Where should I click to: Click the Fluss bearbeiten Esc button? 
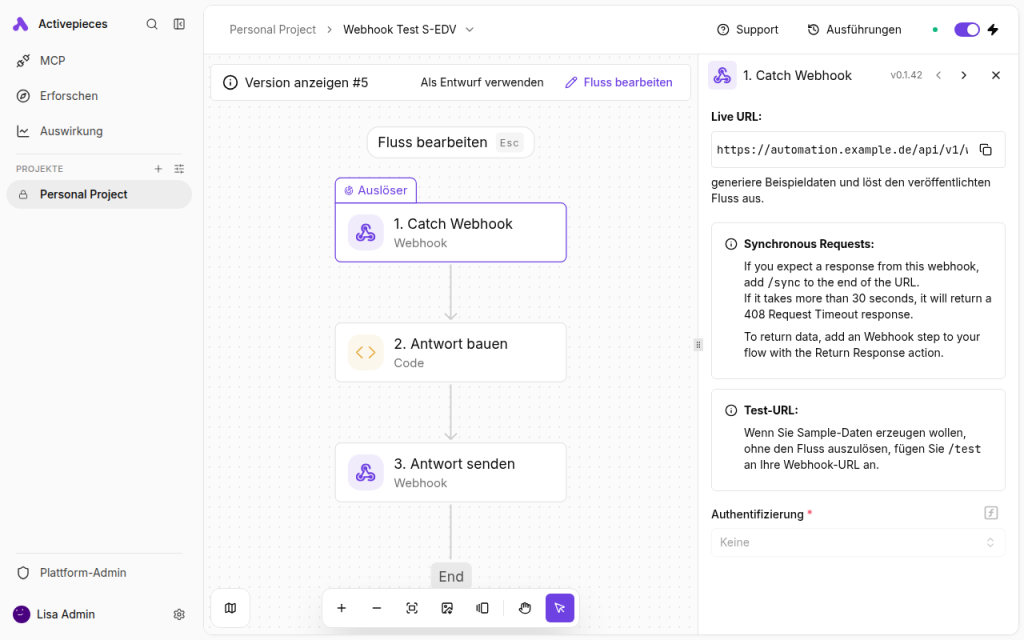pos(451,142)
